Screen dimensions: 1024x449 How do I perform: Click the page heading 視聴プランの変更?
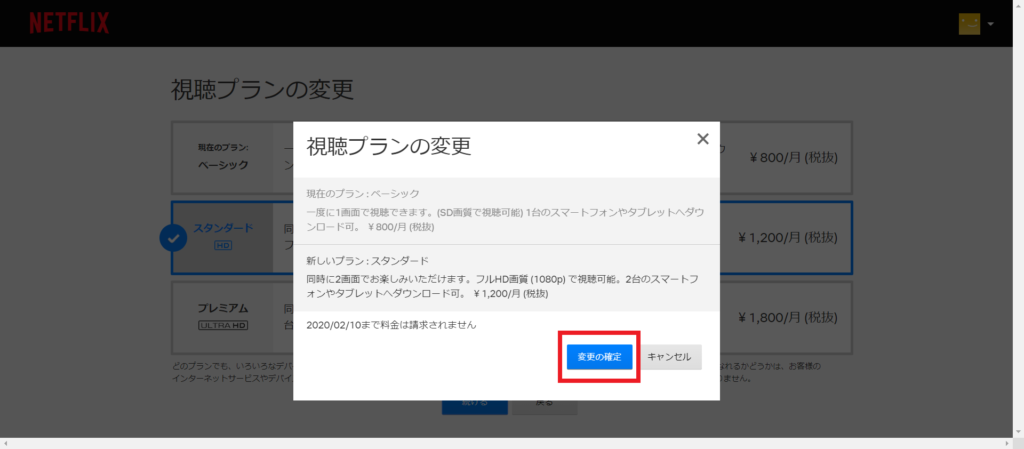point(263,89)
